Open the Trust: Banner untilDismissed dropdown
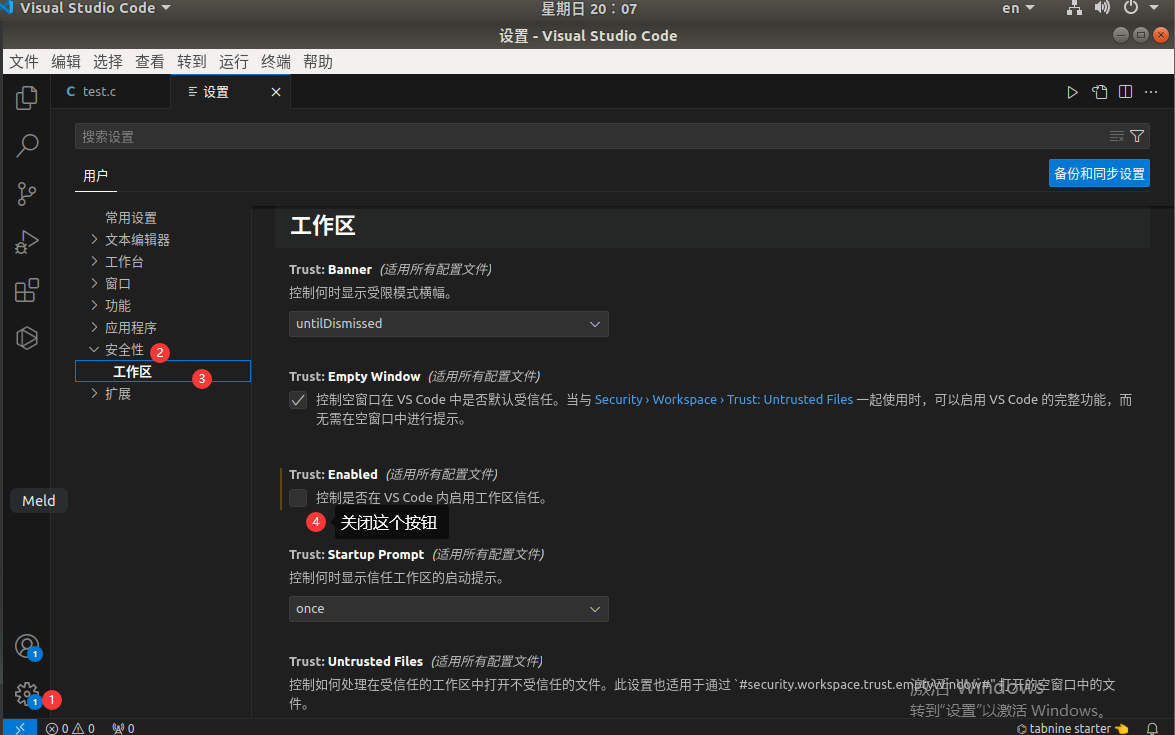The image size is (1175, 735). (x=449, y=324)
